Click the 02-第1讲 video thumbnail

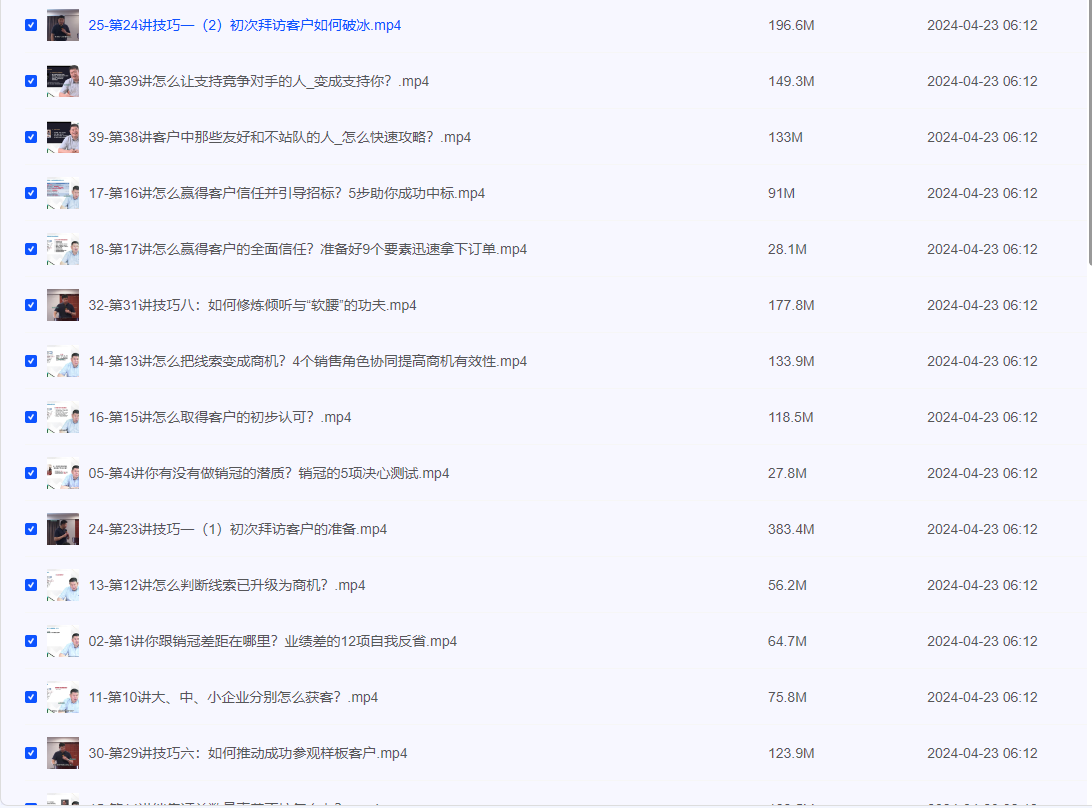point(62,641)
